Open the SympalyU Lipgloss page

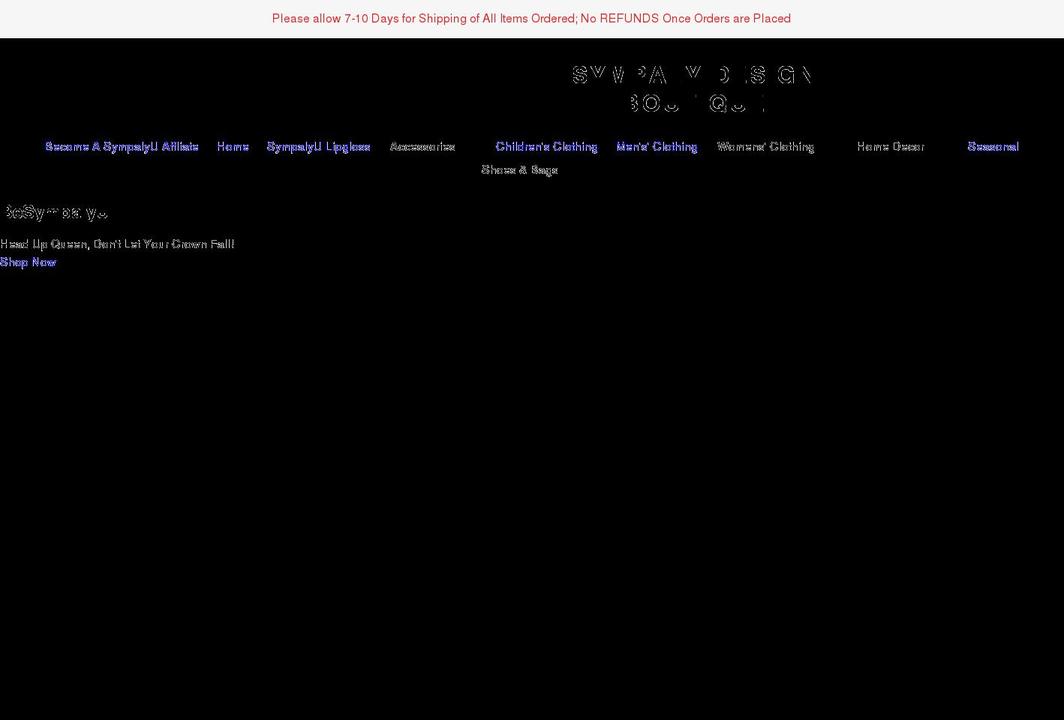[x=318, y=146]
